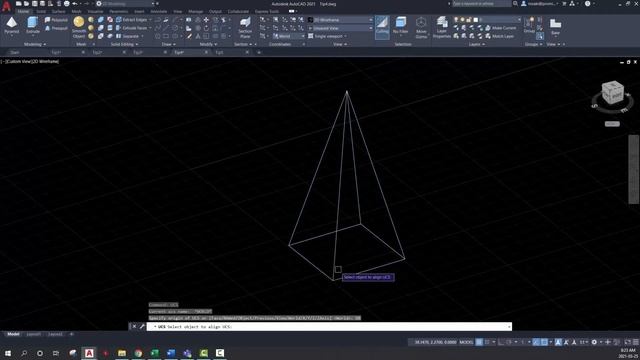Screen dimensions: 640x360
Task: Click the command line input field
Action: coord(329,327)
